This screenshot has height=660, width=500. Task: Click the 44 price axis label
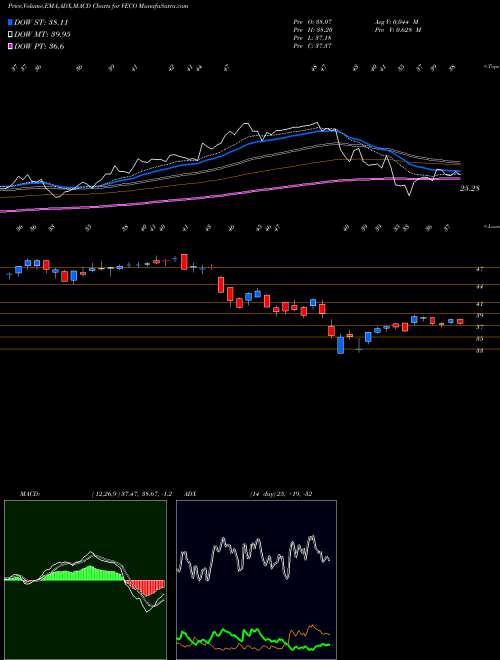479,286
